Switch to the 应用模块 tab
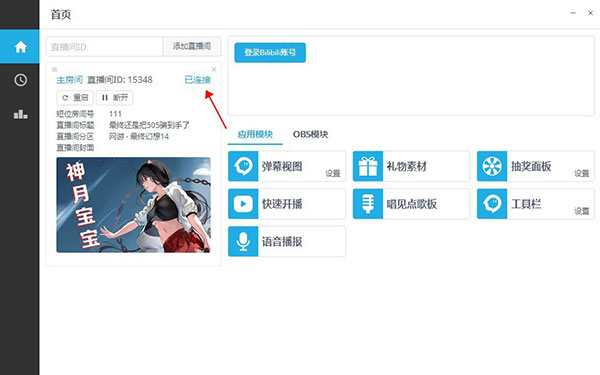 255,134
